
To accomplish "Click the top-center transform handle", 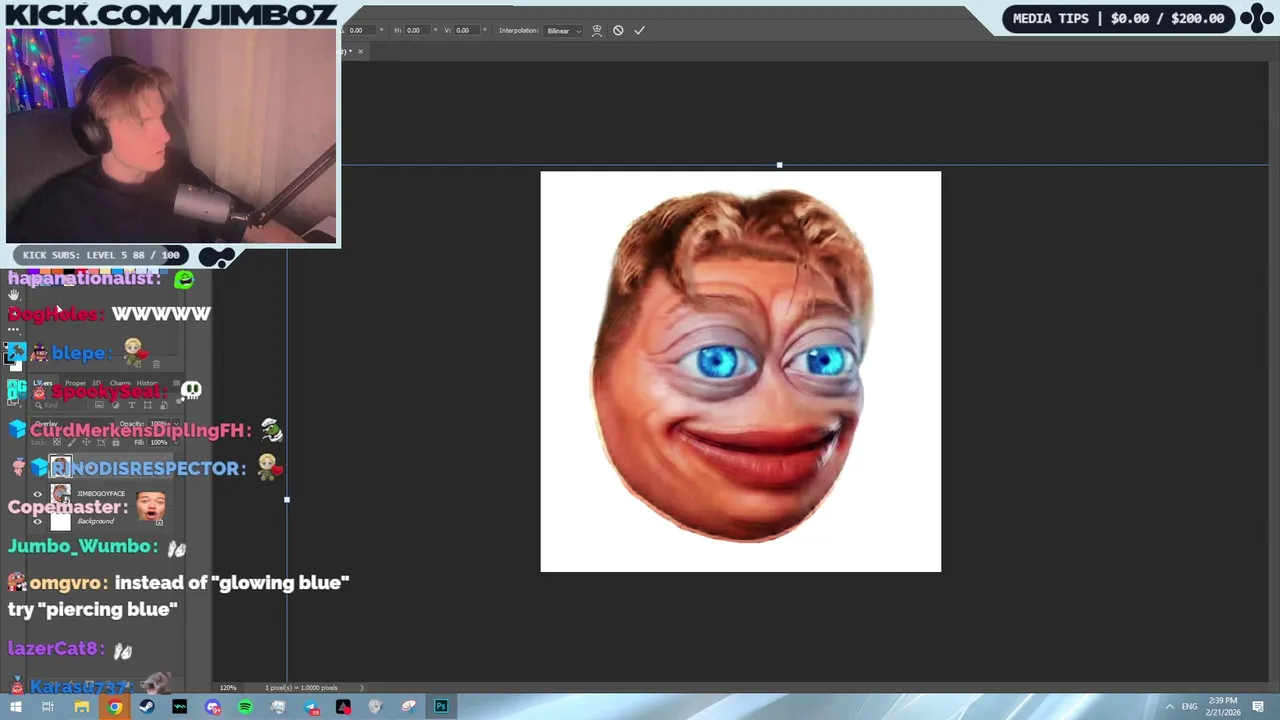I will coord(779,165).
